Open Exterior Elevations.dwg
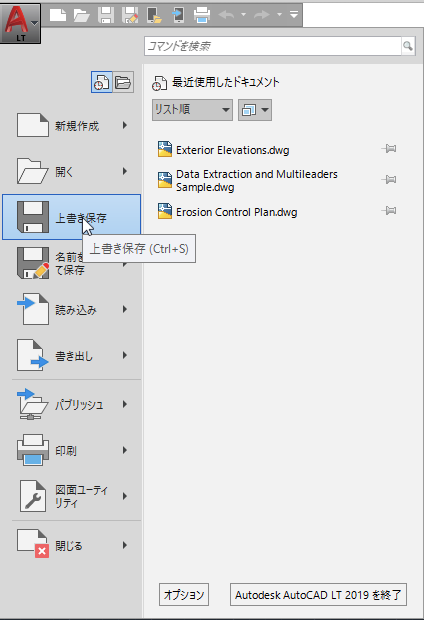434x630 pixels. point(233,150)
